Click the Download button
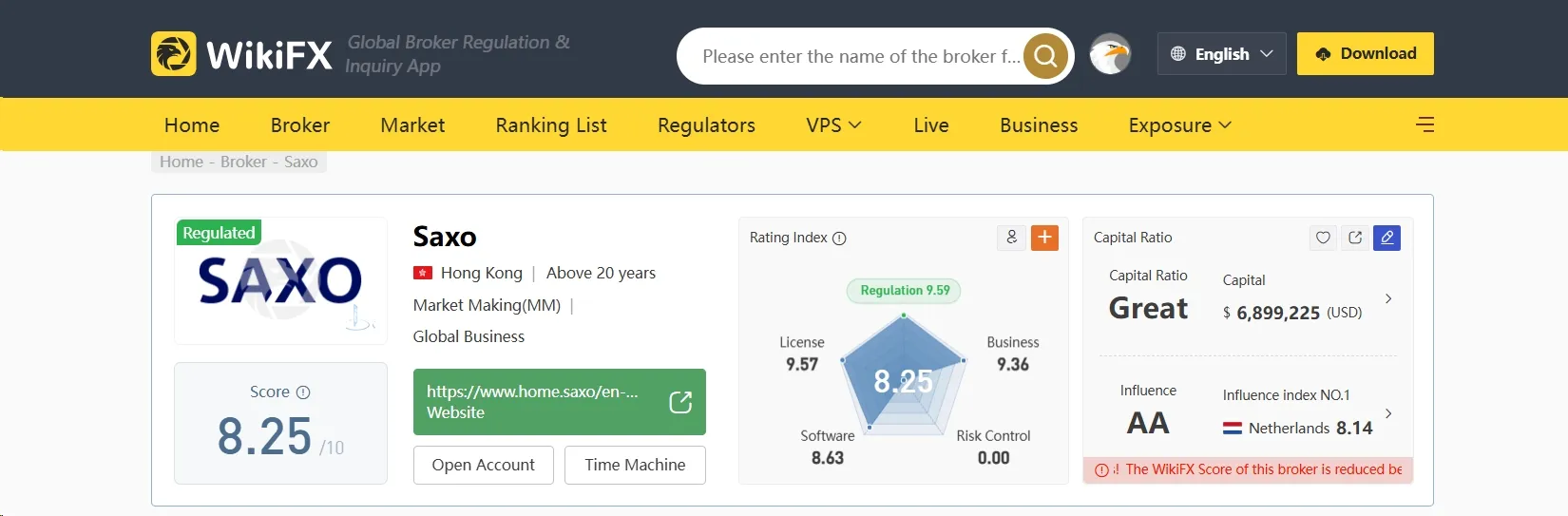This screenshot has width=1568, height=516. pyautogui.click(x=1366, y=54)
